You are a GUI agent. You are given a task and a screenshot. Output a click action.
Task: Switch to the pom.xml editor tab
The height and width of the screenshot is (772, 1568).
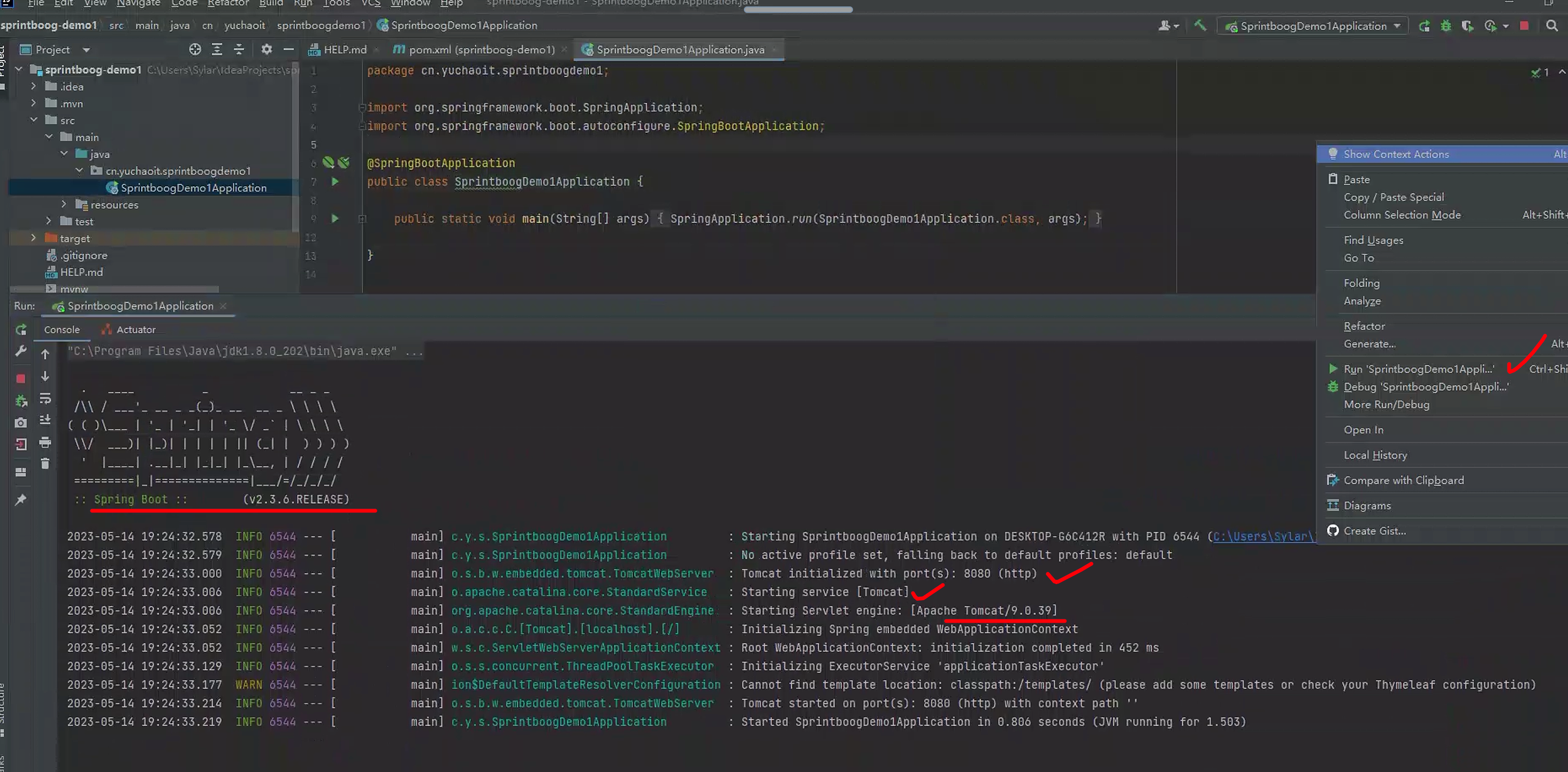pyautogui.click(x=480, y=49)
